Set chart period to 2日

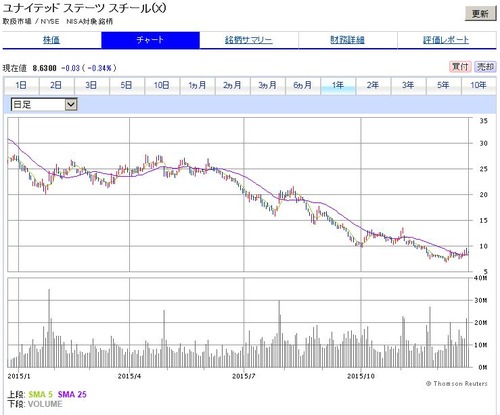[x=56, y=86]
